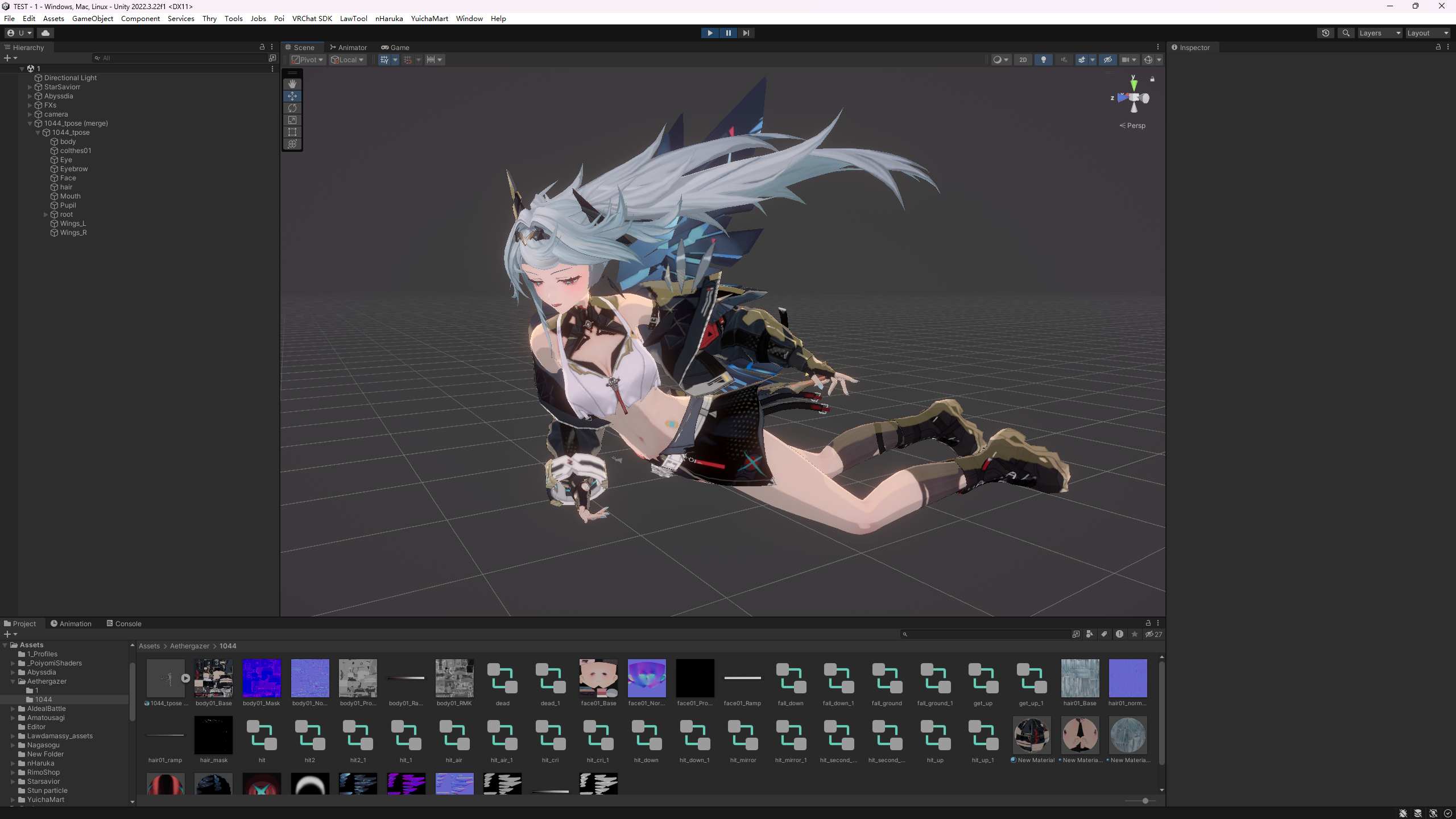
Task: Select the Rect tool in the Scene view
Action: click(x=292, y=132)
